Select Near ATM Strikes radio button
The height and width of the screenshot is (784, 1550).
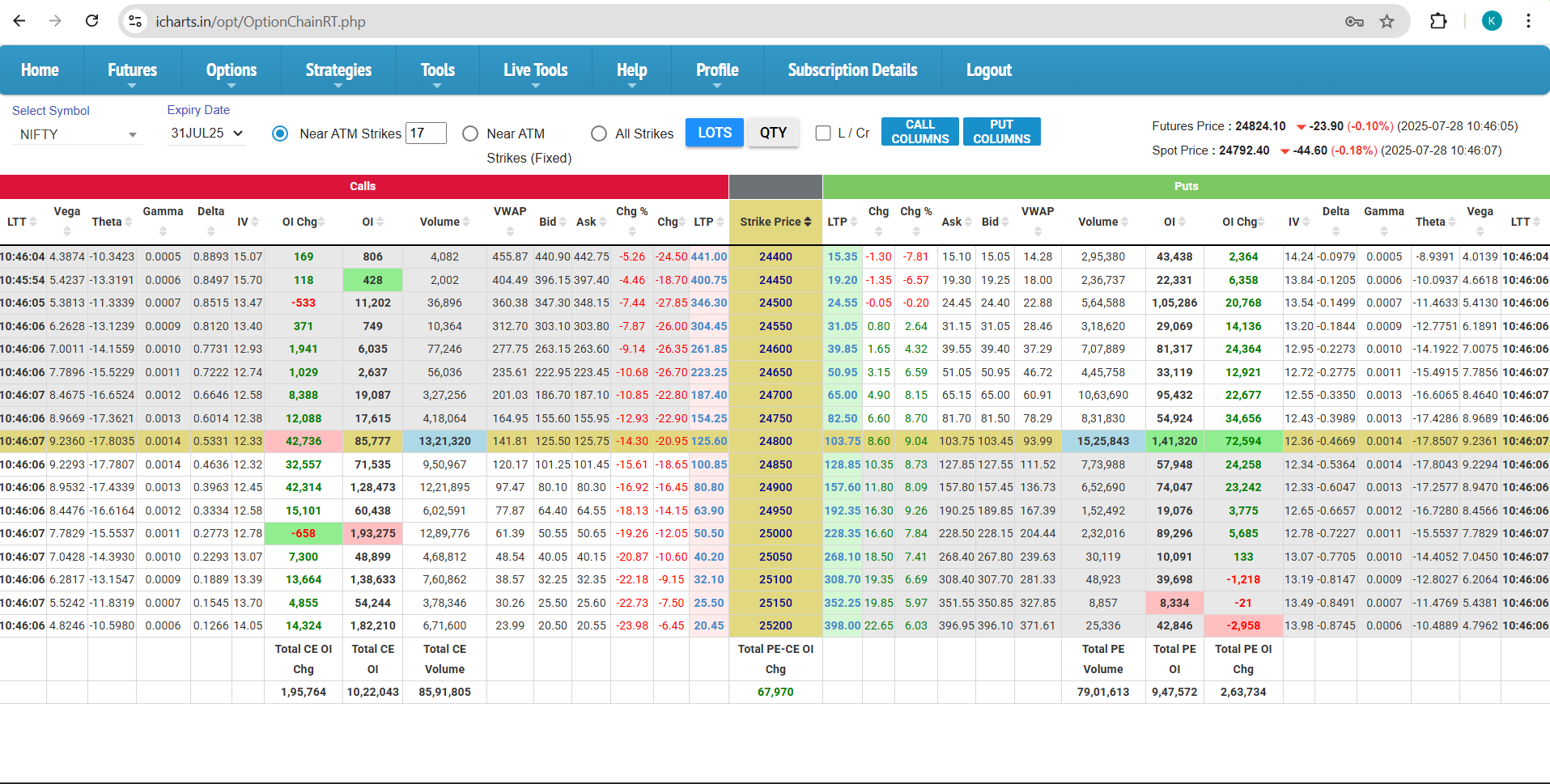click(280, 133)
